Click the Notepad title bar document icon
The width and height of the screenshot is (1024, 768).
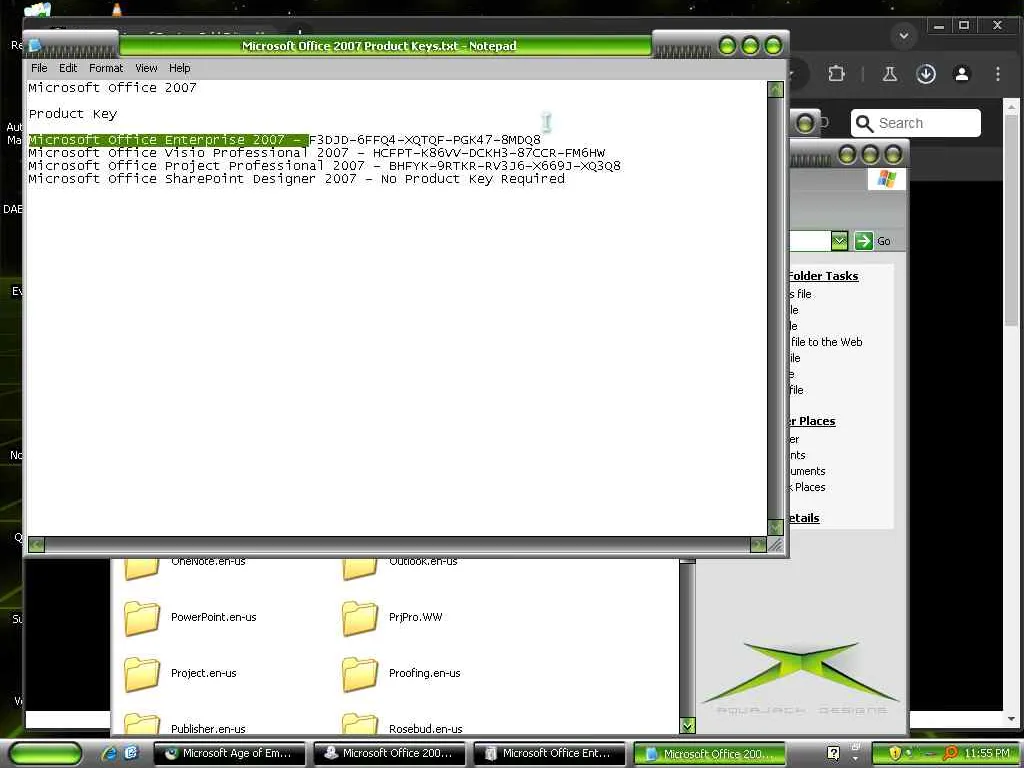coord(35,45)
